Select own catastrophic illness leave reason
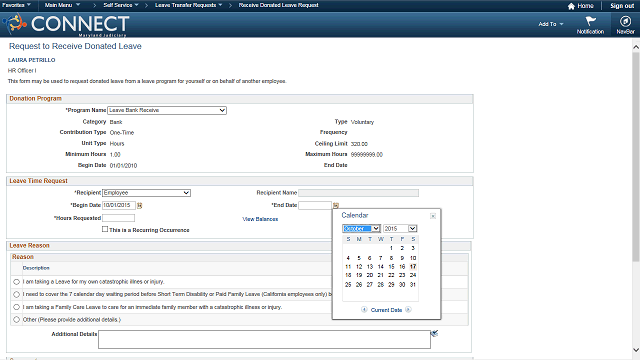This screenshot has width=640, height=360. [x=16, y=282]
